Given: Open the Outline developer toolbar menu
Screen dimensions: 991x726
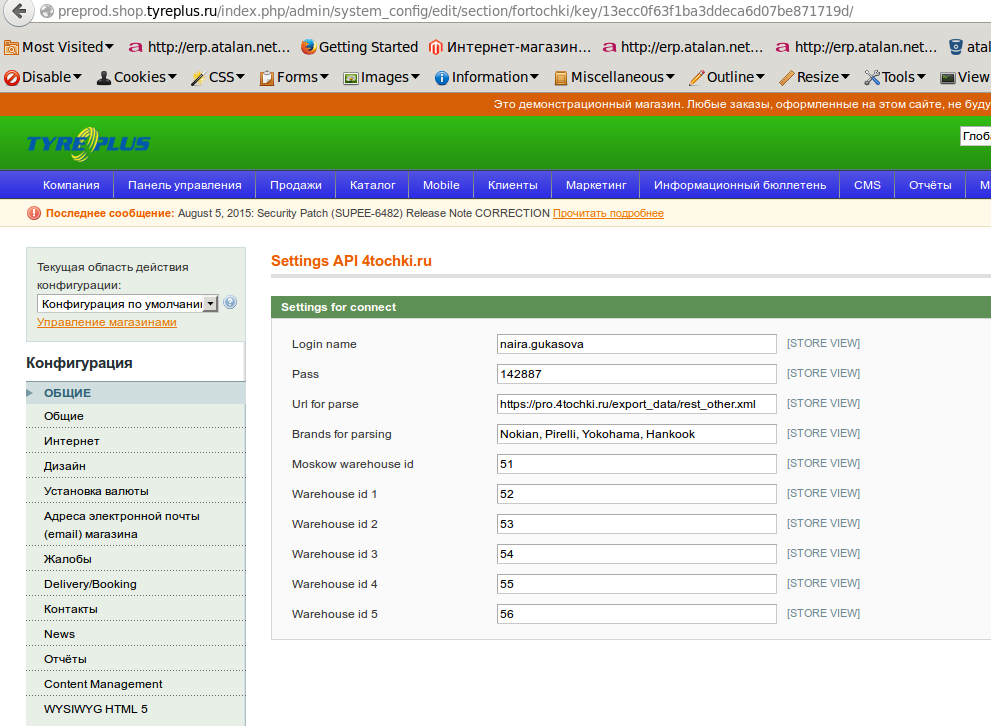Looking at the screenshot, I should [727, 77].
